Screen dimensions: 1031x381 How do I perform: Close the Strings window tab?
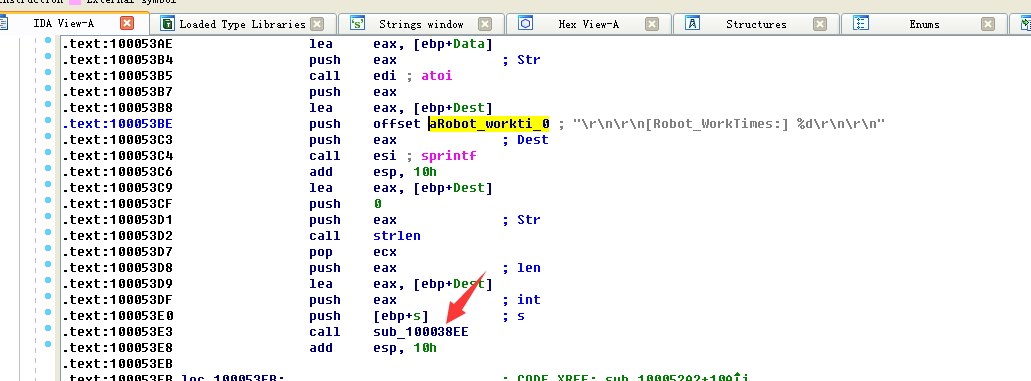pyautogui.click(x=485, y=24)
